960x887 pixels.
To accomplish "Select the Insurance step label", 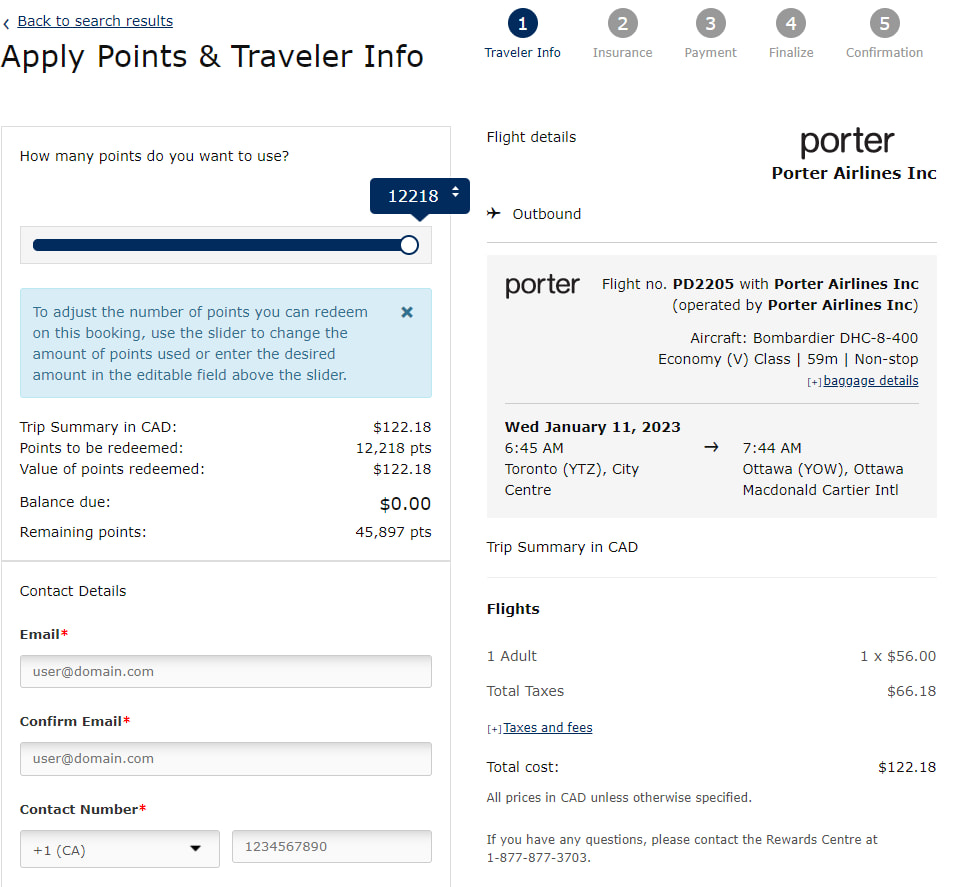I will pos(622,52).
